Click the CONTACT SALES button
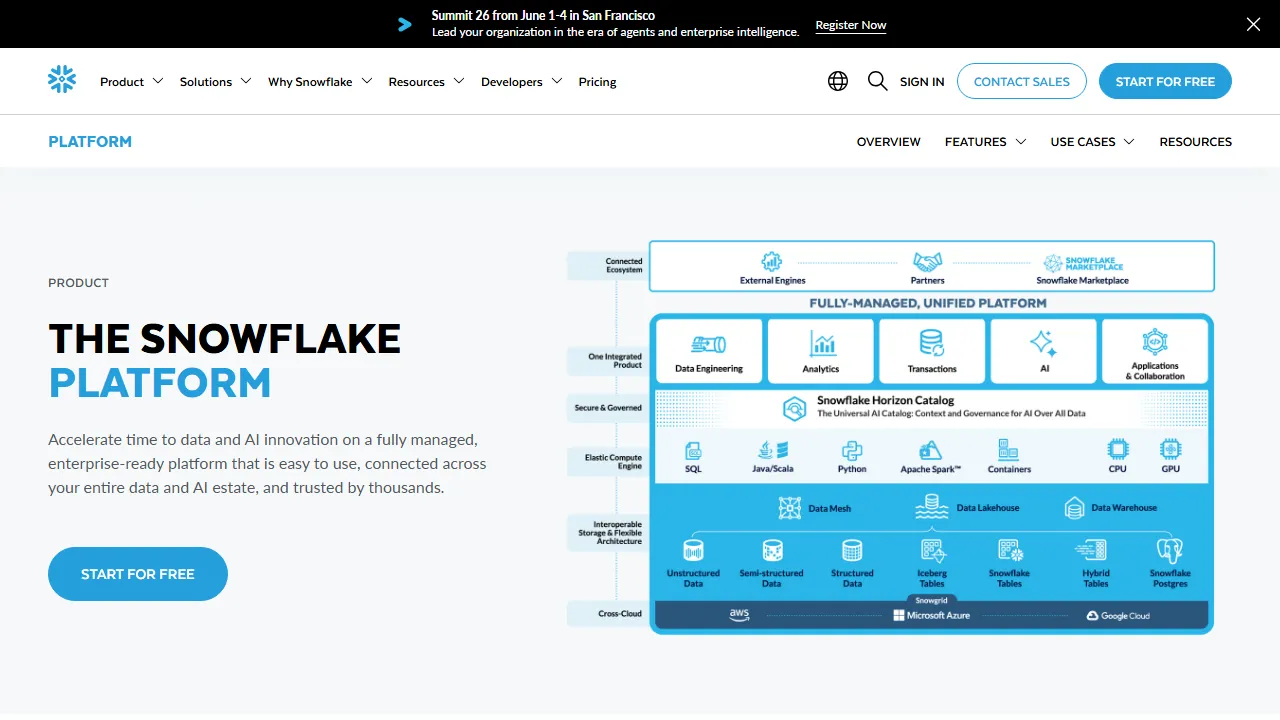 click(x=1022, y=81)
